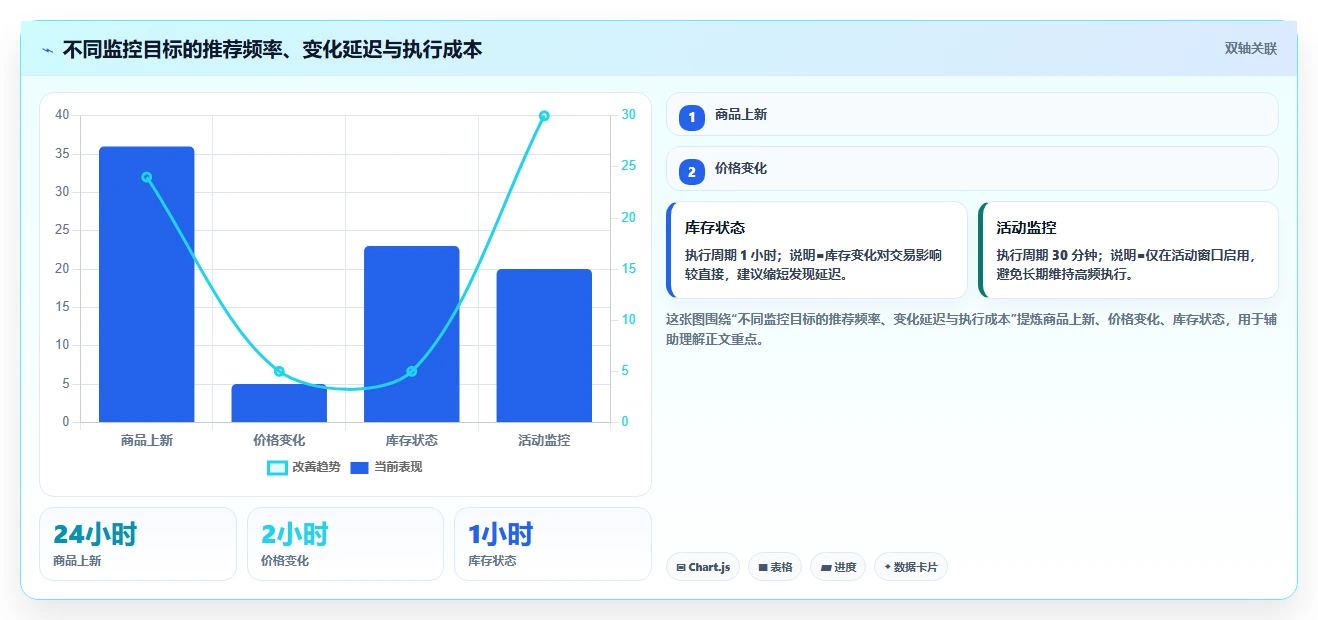Click the x-axis label 活动监控
The height and width of the screenshot is (620, 1318).
click(544, 440)
